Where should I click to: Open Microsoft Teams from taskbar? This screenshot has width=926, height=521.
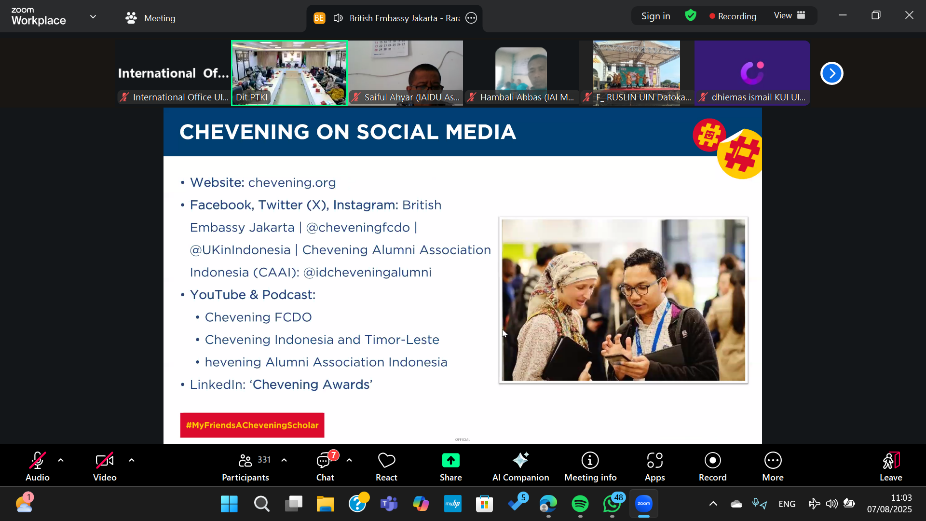click(x=389, y=504)
